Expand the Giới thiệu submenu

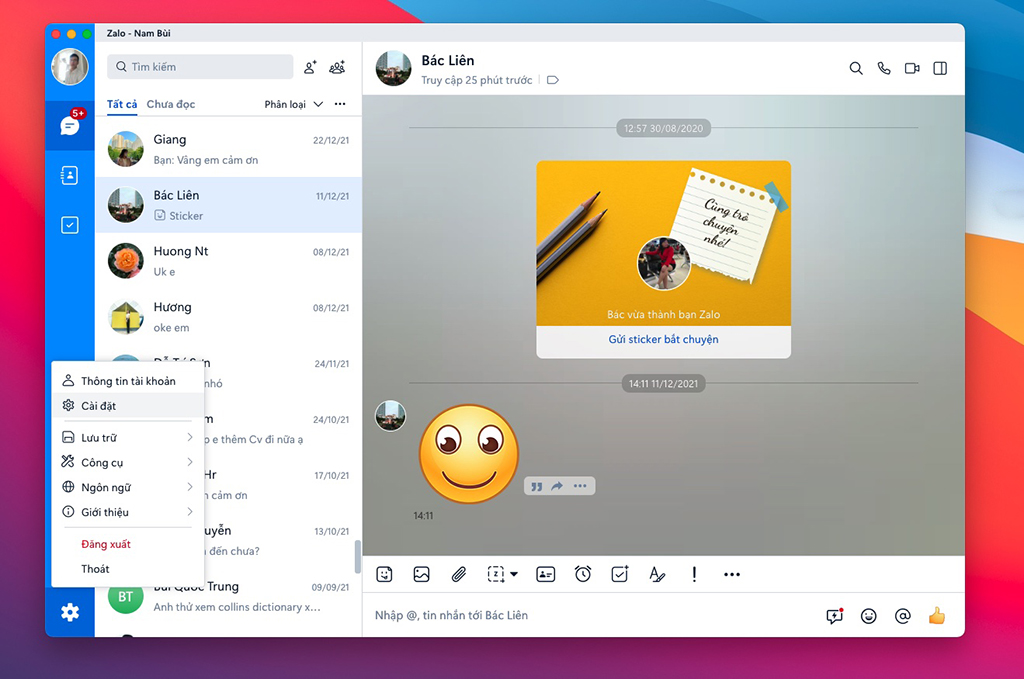tap(128, 512)
